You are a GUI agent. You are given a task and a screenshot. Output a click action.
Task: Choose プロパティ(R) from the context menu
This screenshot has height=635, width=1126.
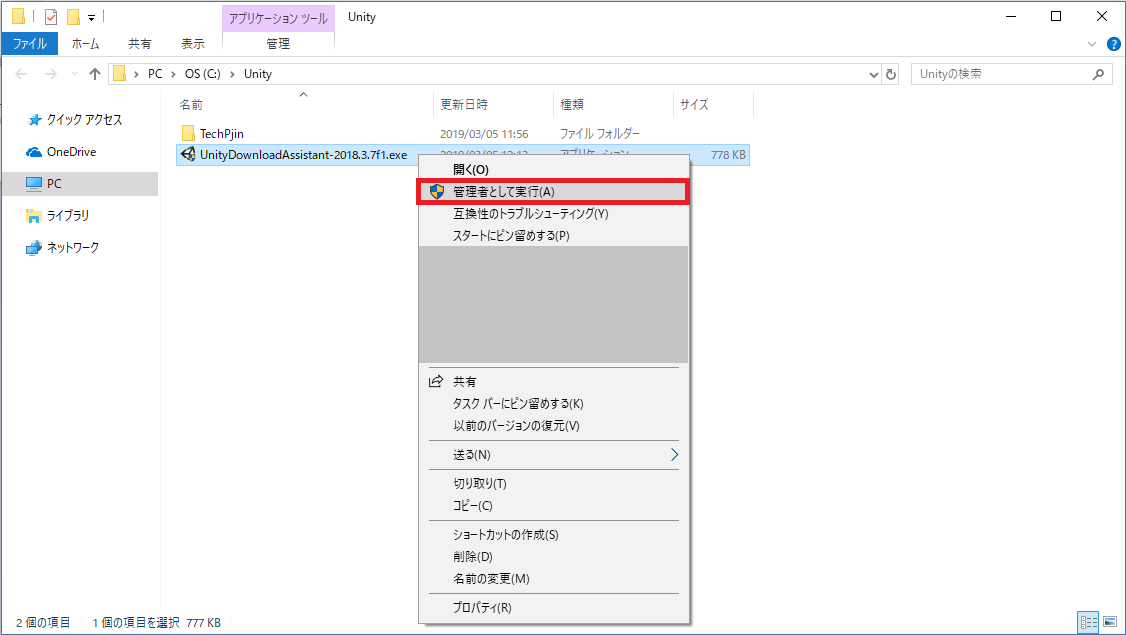click(x=553, y=608)
